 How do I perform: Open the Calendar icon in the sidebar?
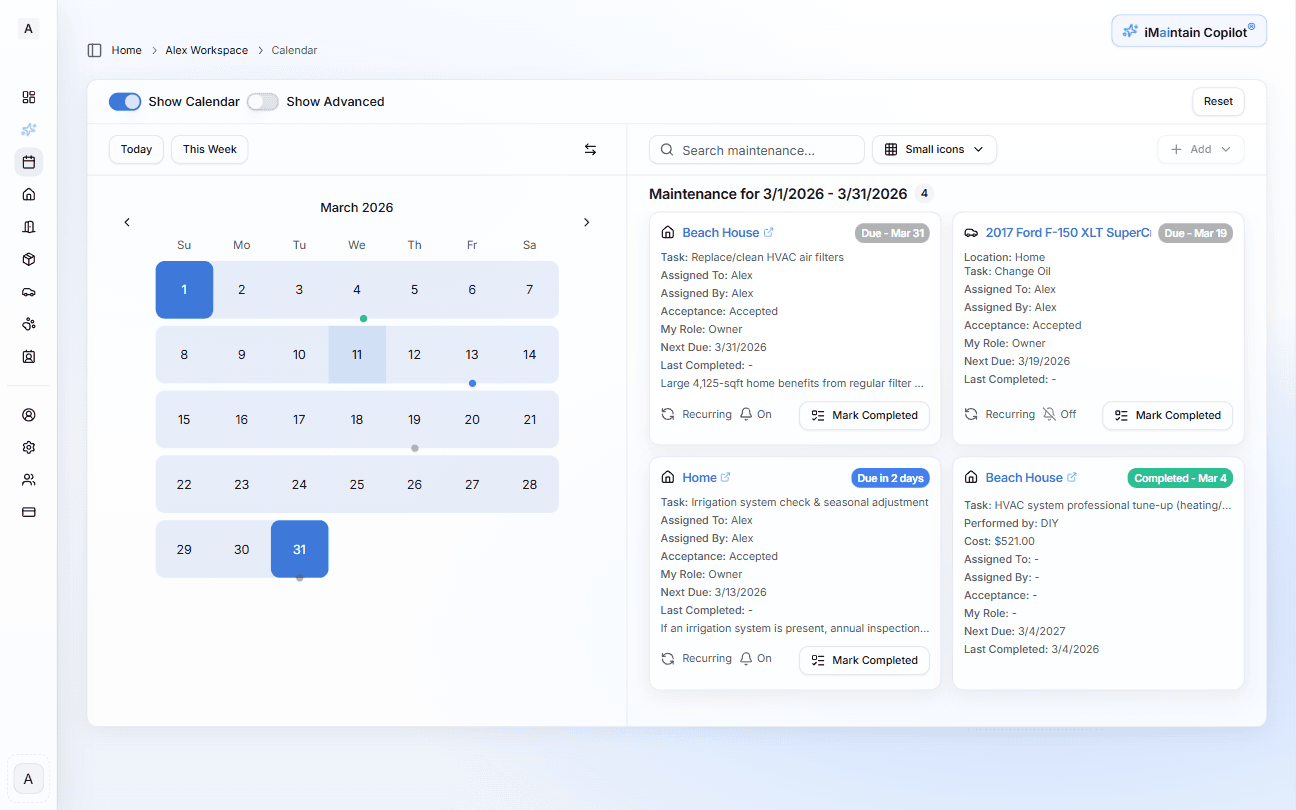(28, 161)
